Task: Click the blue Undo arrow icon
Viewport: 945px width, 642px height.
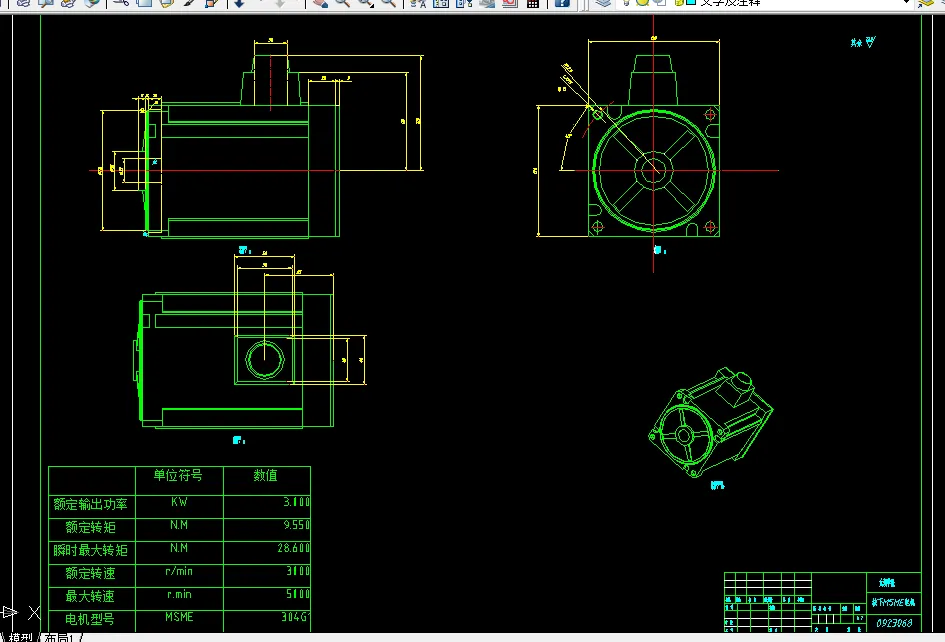Action: [x=239, y=2]
